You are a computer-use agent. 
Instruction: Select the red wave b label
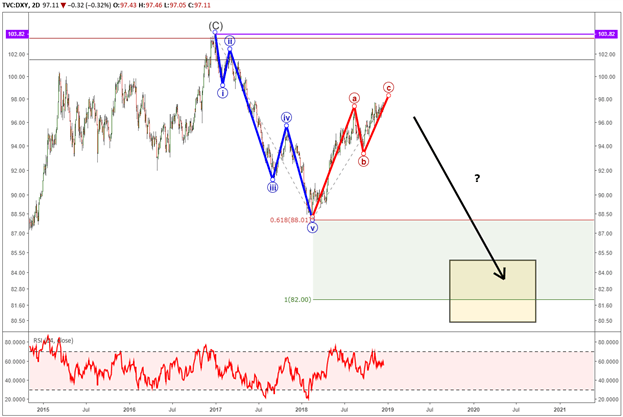(x=363, y=162)
